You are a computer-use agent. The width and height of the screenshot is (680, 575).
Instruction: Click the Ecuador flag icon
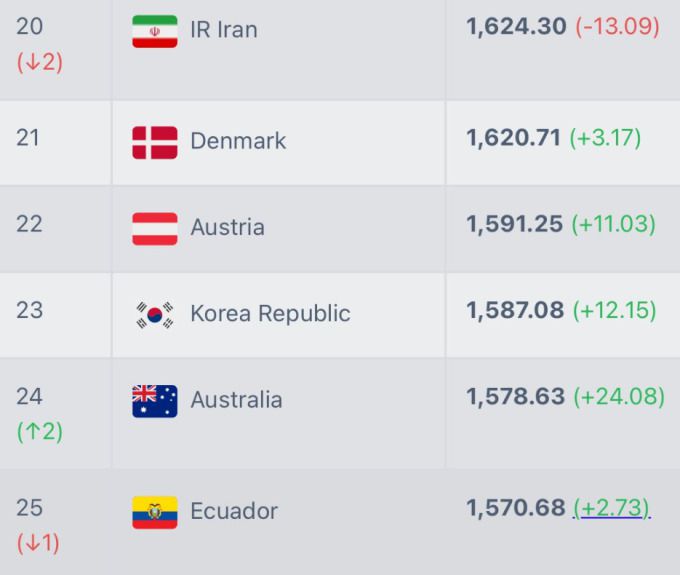click(154, 512)
